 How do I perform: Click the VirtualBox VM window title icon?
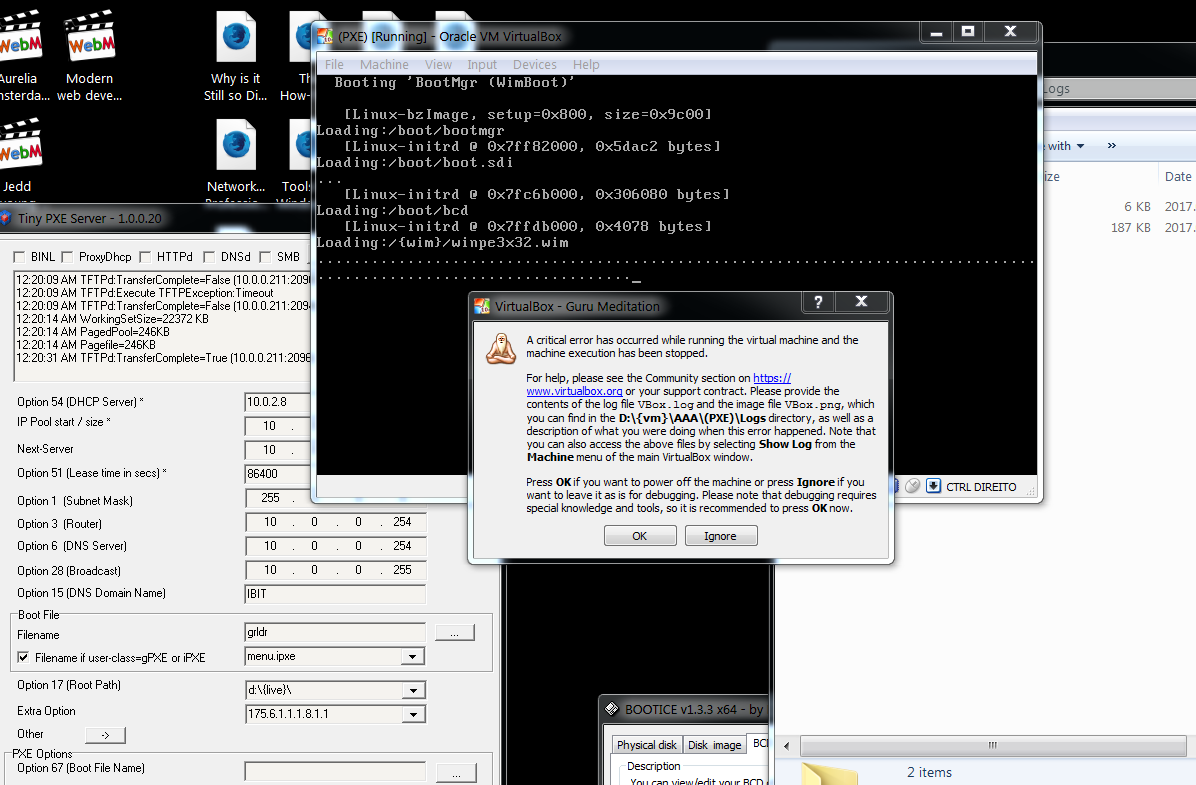pyautogui.click(x=325, y=36)
